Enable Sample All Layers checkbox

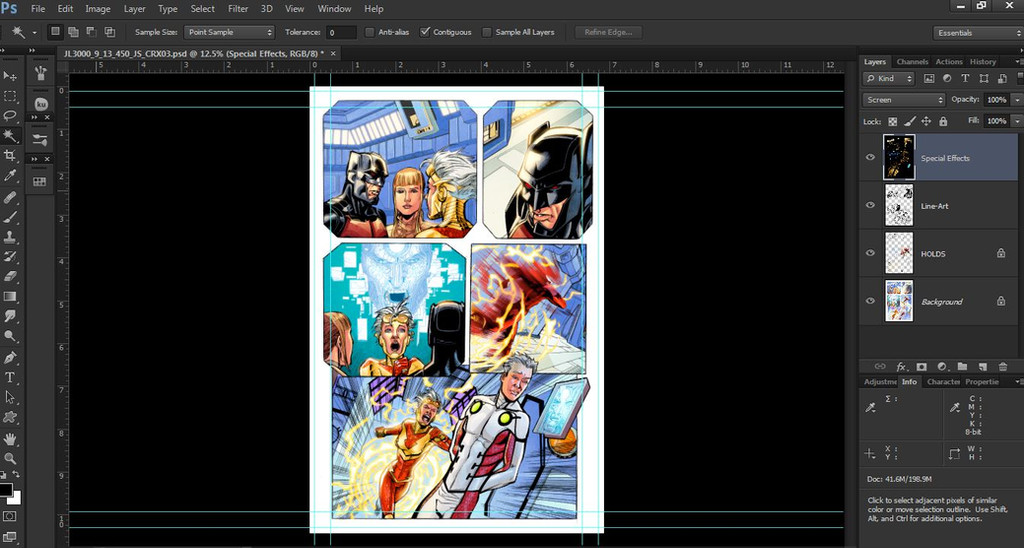487,32
